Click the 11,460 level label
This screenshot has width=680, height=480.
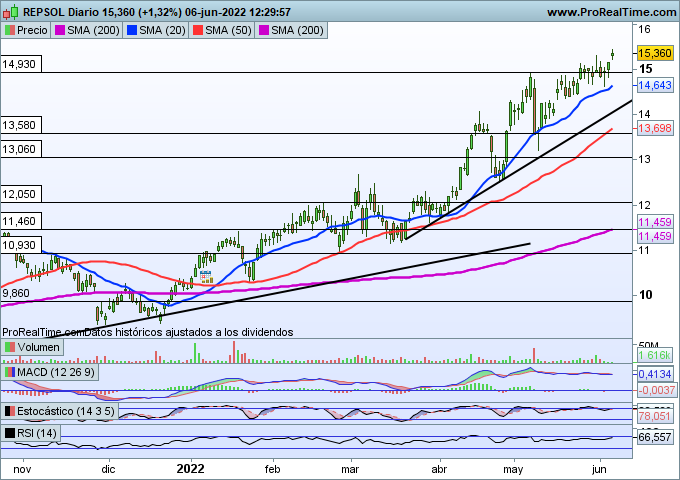21,221
